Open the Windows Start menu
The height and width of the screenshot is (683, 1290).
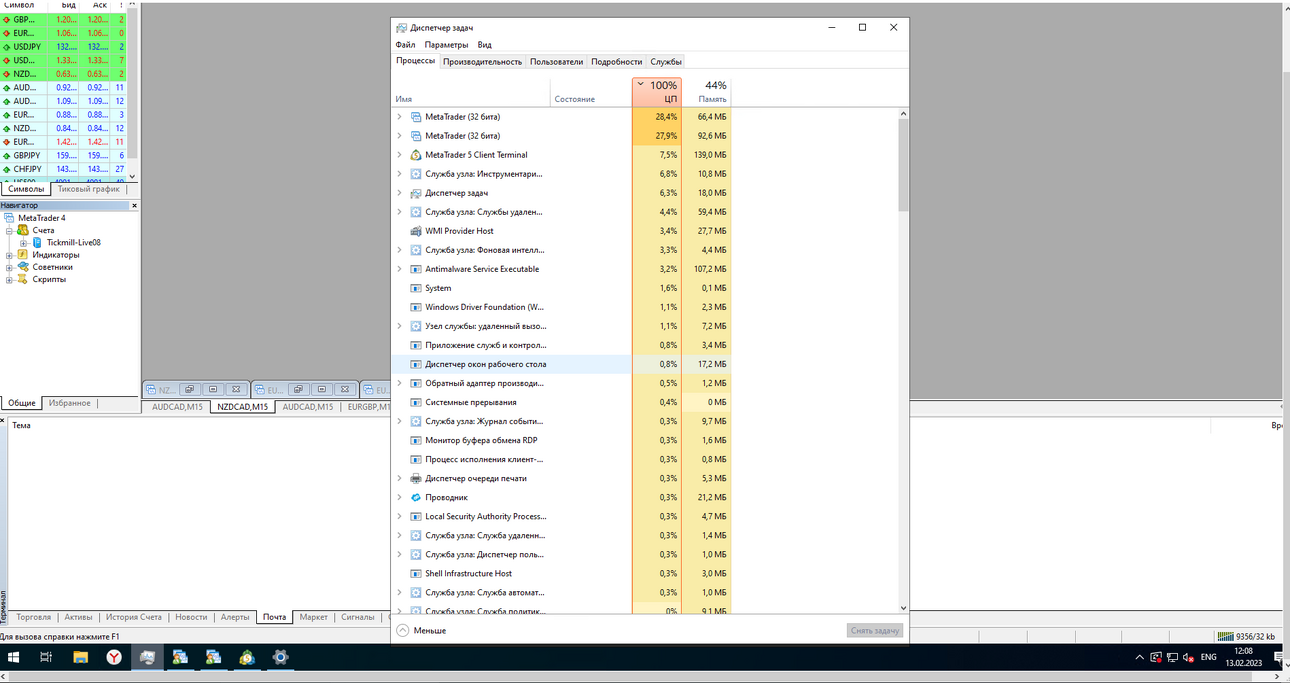pos(14,657)
